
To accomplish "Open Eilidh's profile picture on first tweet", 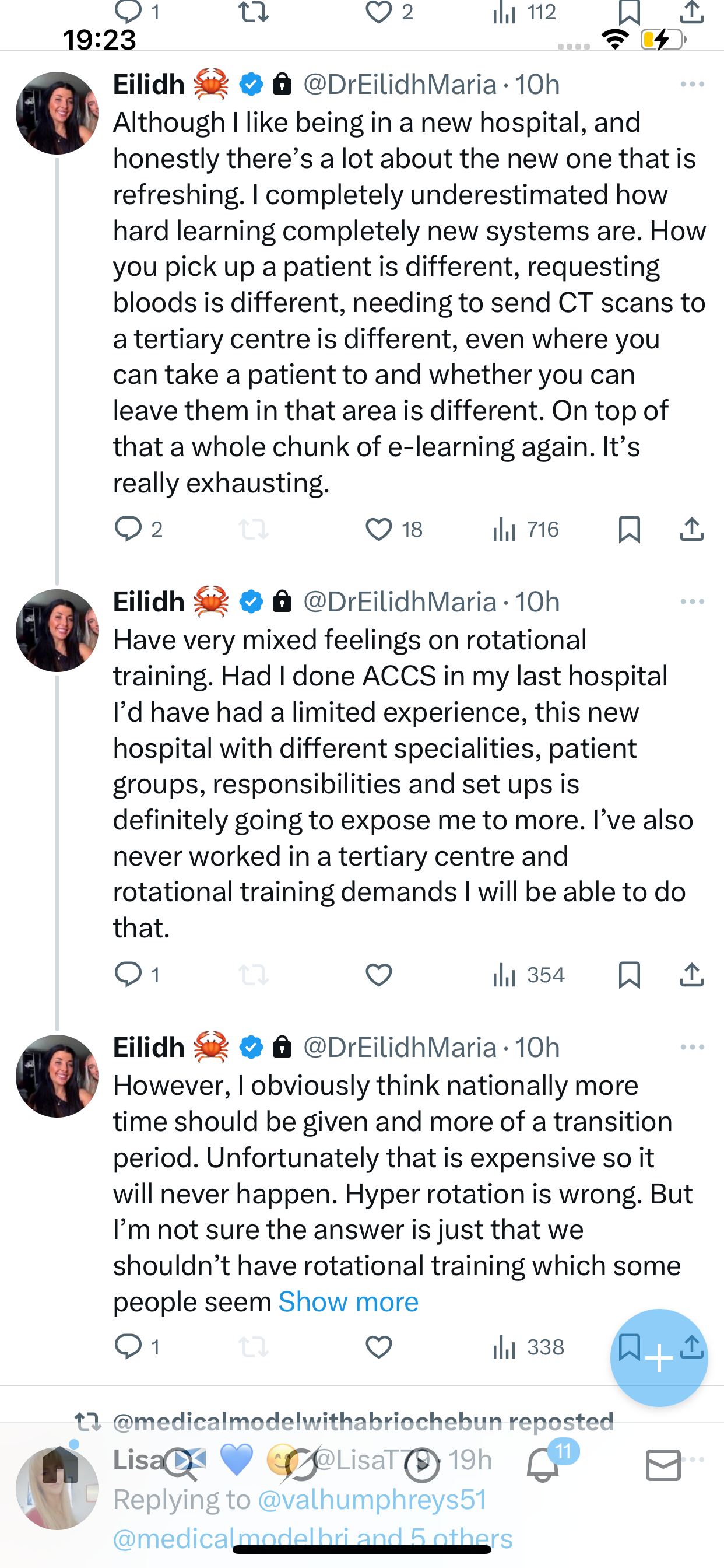I will tap(57, 113).
